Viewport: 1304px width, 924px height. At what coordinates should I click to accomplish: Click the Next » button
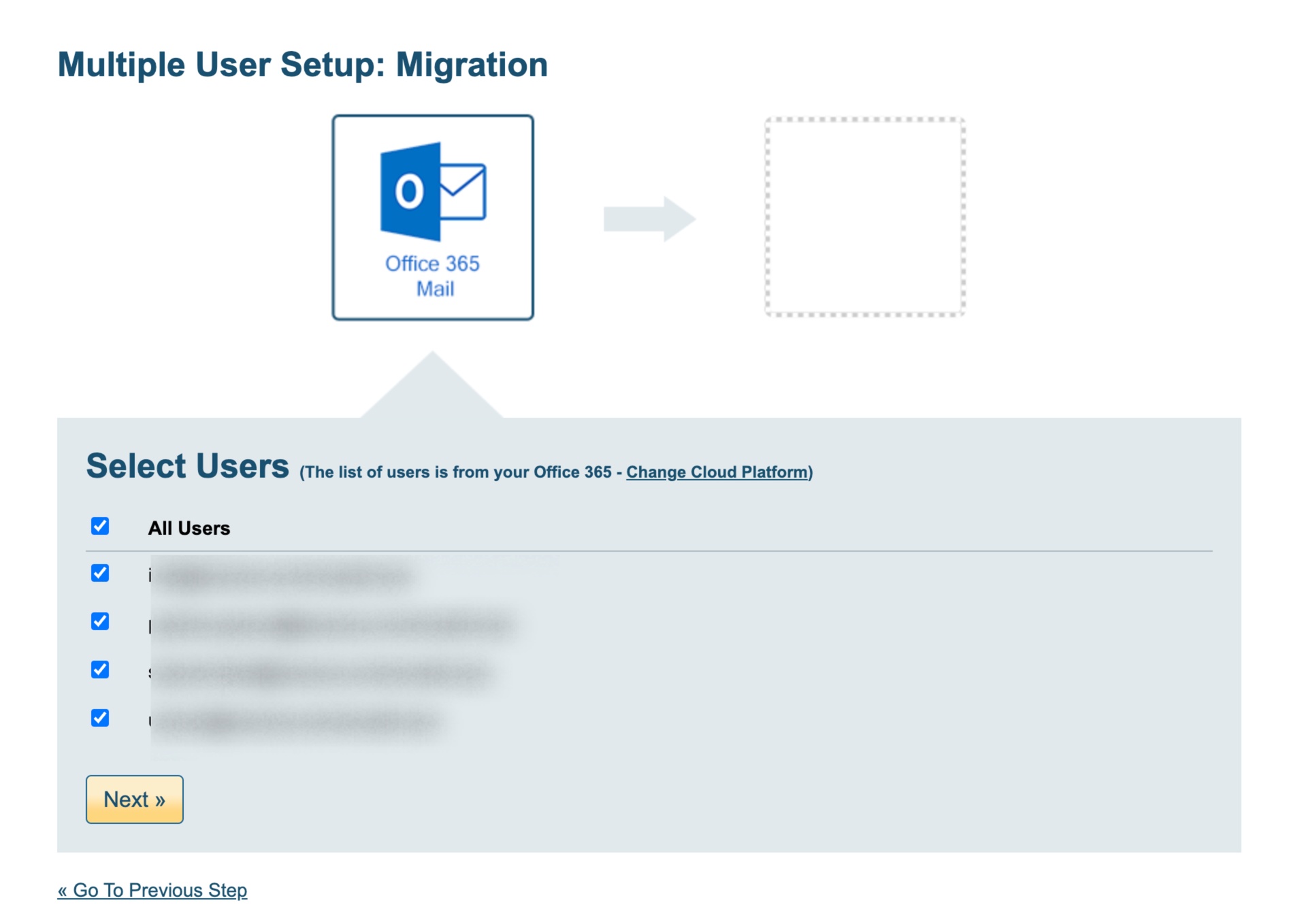pyautogui.click(x=135, y=799)
